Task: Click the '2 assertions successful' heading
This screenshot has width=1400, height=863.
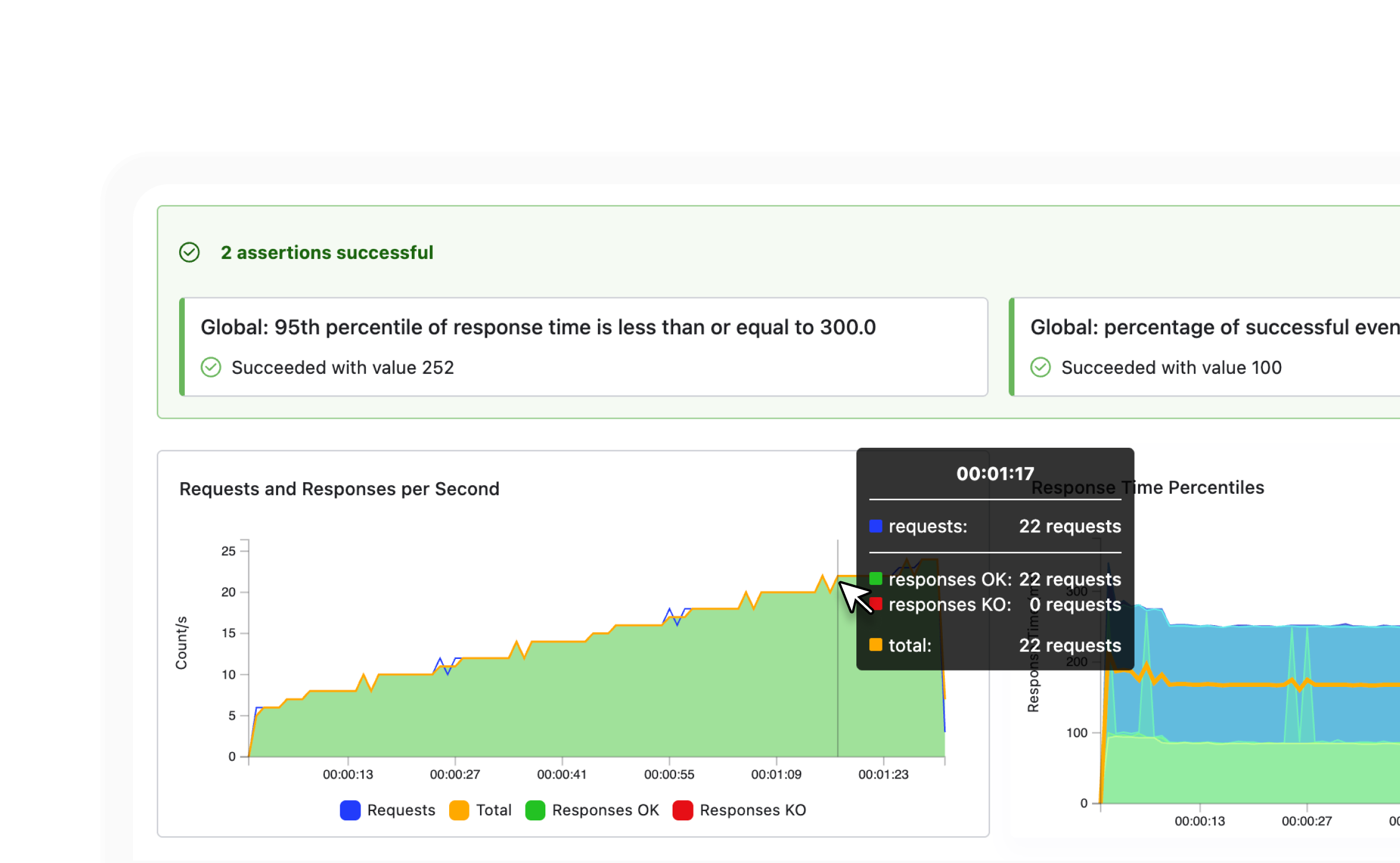Action: point(327,252)
